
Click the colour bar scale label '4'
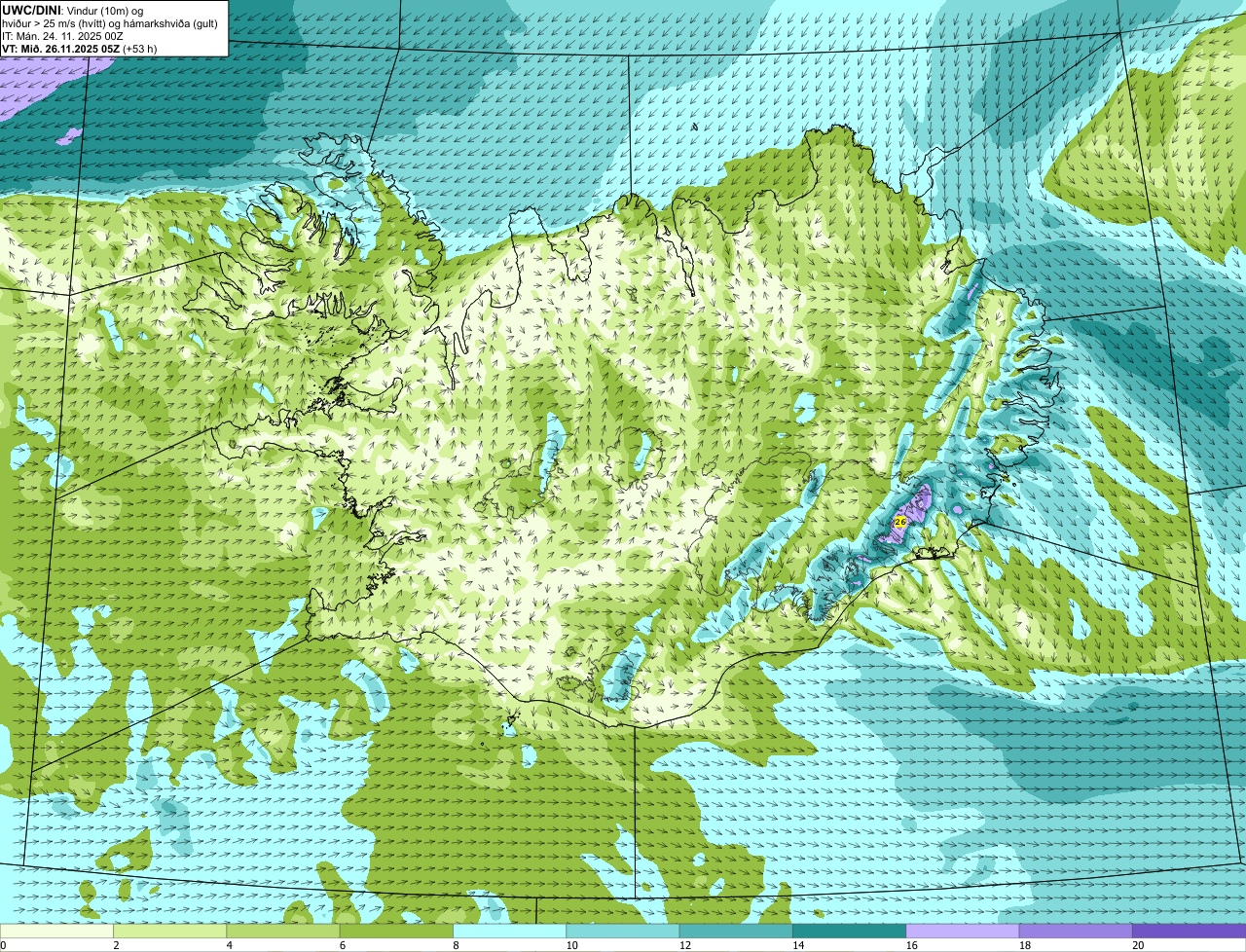point(229,945)
